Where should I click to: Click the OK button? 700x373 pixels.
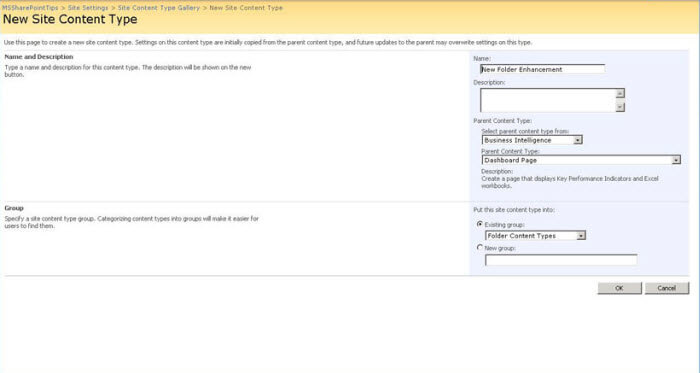[x=620, y=288]
